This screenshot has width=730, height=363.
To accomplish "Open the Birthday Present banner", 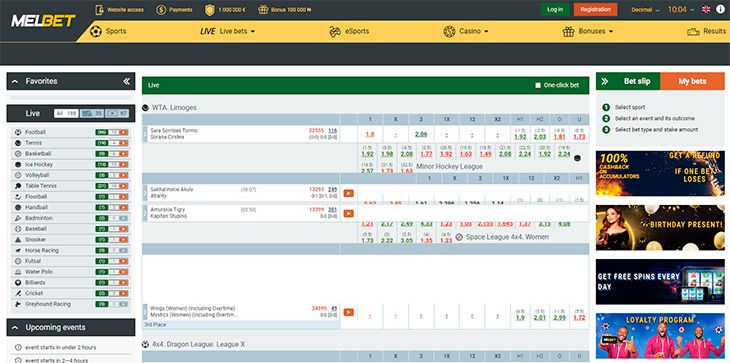I will 660,228.
